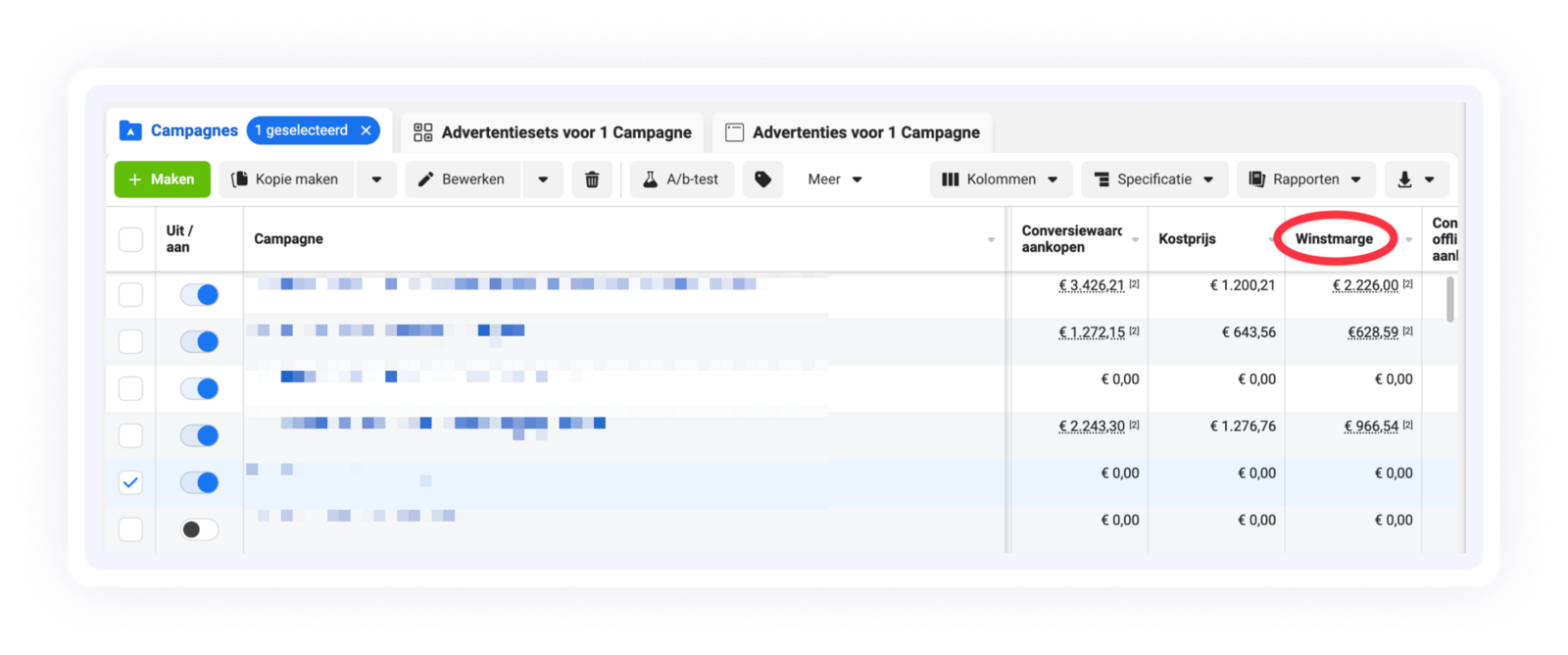Image resolution: width=1568 pixels, height=655 pixels.
Task: Open the Meer dropdown menu
Action: point(834,179)
